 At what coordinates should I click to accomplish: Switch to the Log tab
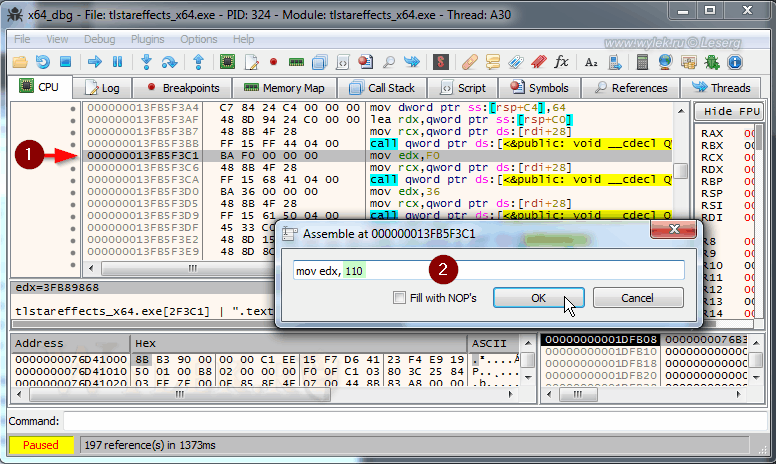tap(102, 88)
